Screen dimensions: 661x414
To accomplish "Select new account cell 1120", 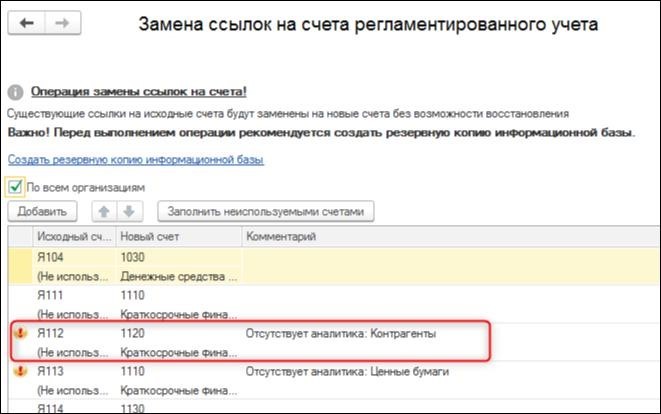I will click(x=134, y=333).
